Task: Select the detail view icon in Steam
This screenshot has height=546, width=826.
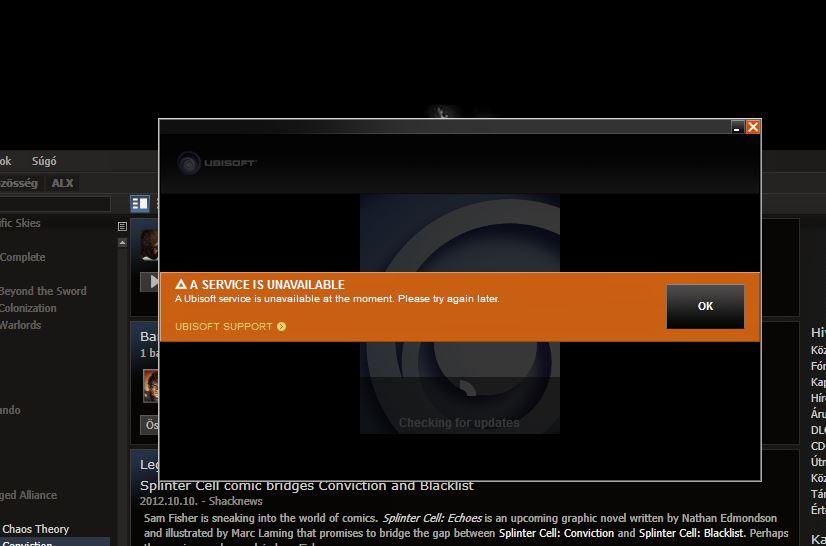Action: tap(140, 203)
